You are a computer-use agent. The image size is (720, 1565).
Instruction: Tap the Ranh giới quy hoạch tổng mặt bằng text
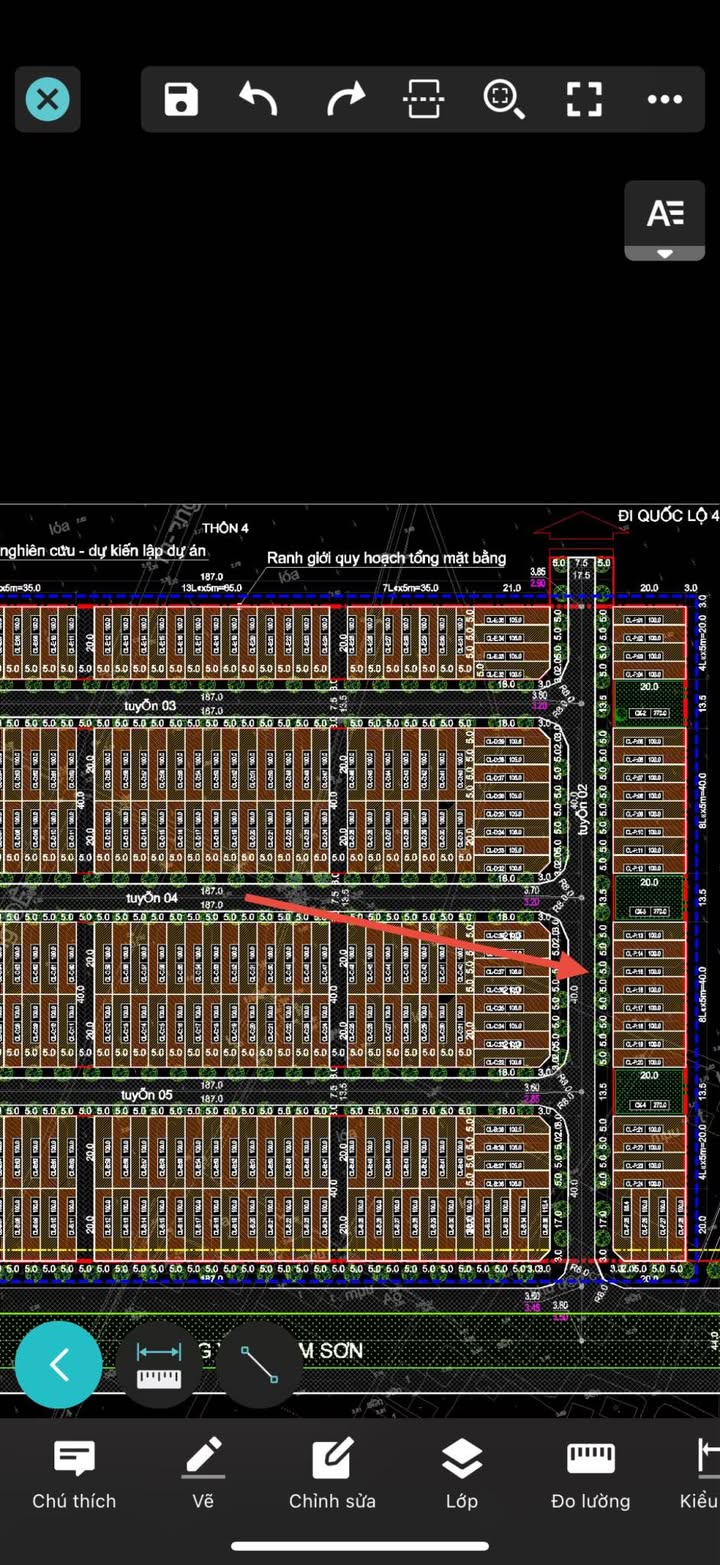(x=386, y=558)
